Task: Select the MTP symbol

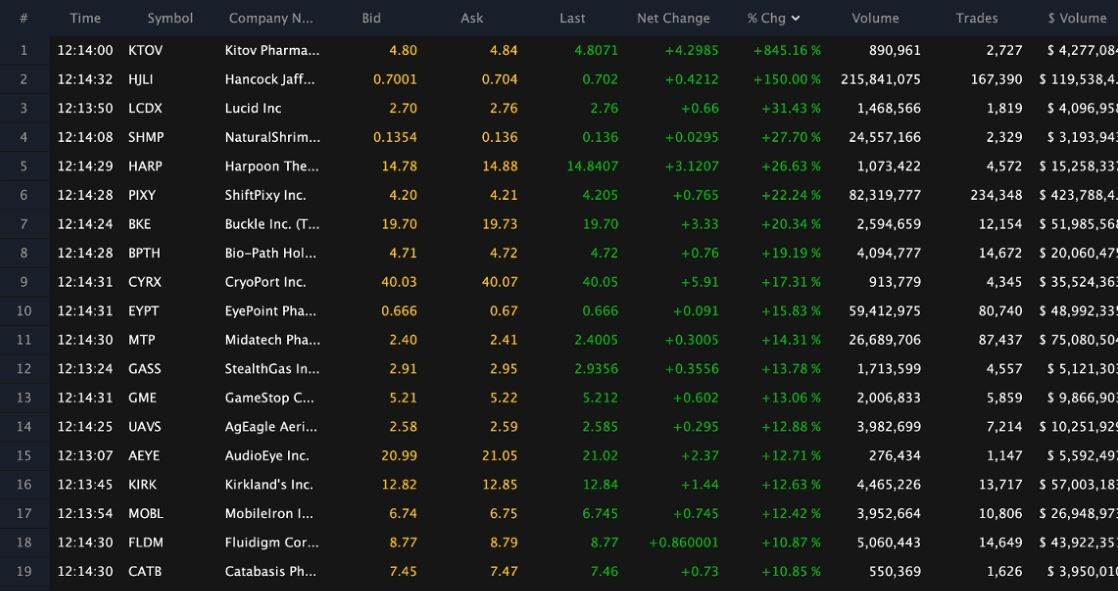Action: click(x=141, y=340)
